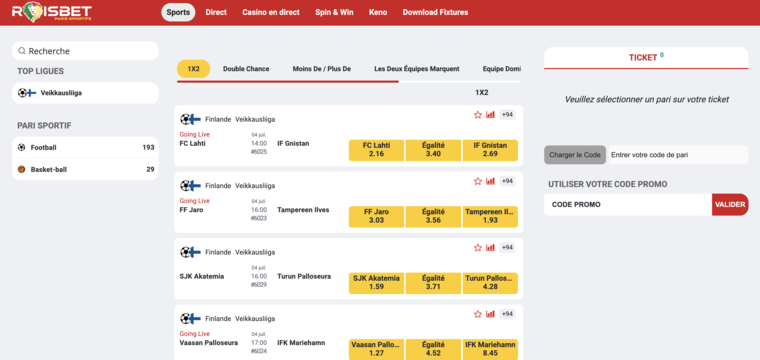Screen dimensions: 760x360
Task: Expand +94 markets for FC Lahti match
Action: [507, 115]
